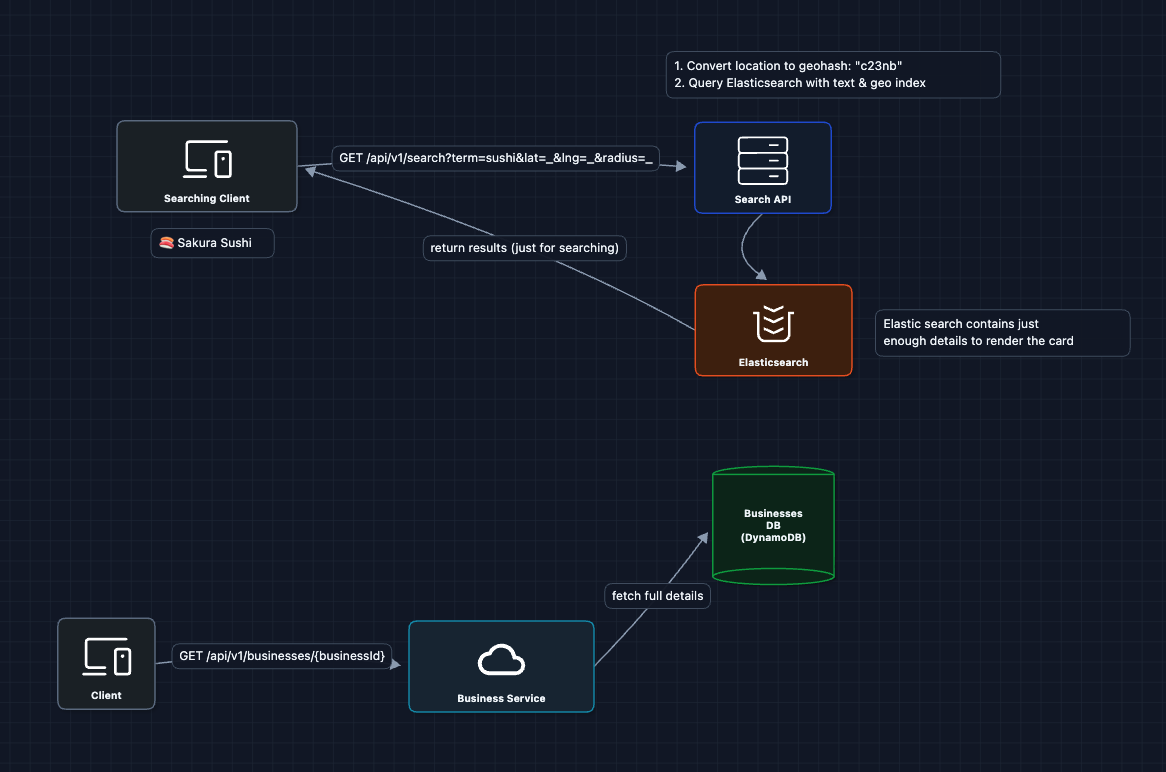Screen dimensions: 1166x772
Task: Select the server rack icon in Search API
Action: tap(762, 160)
